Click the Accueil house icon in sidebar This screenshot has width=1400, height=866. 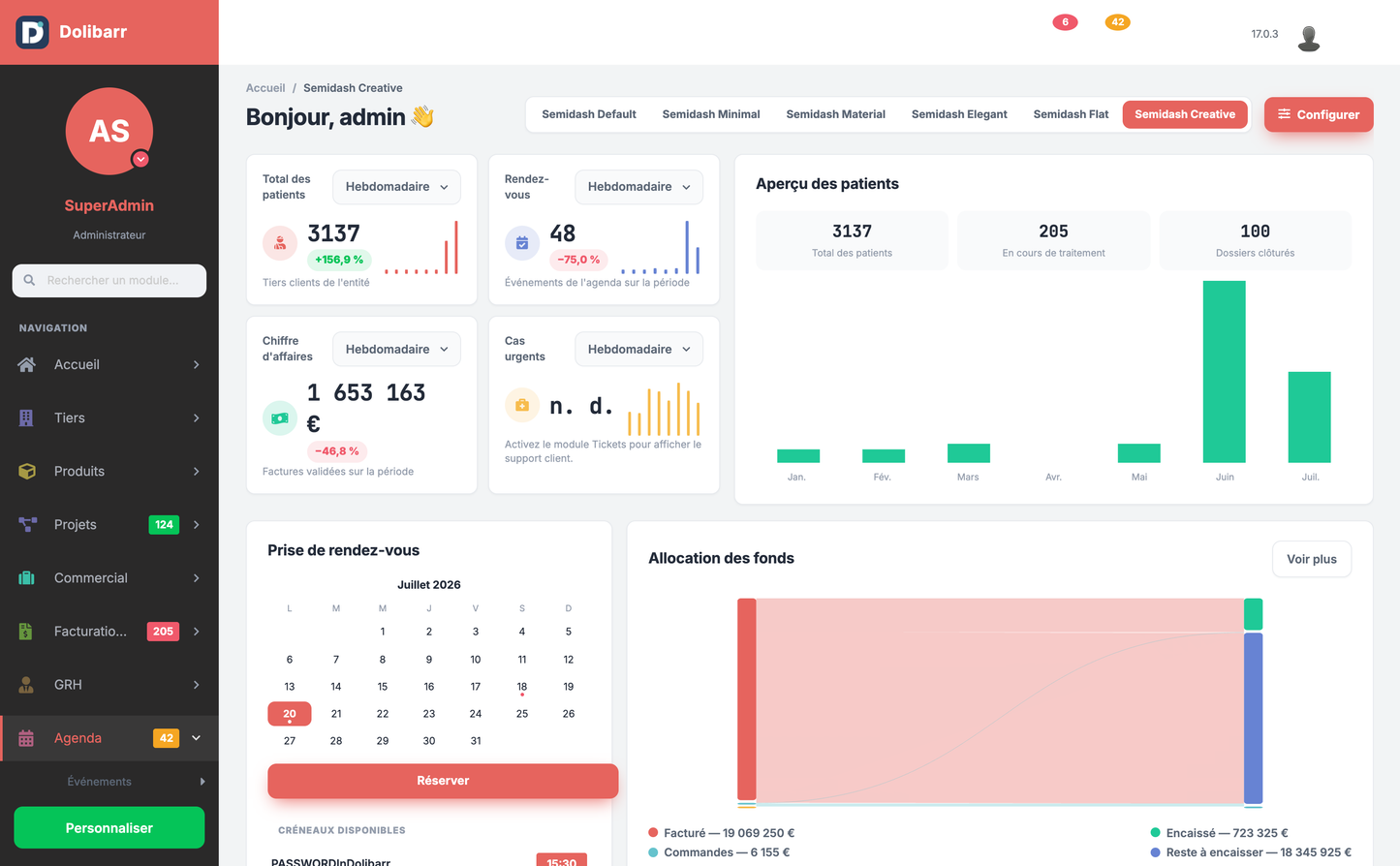[27, 364]
